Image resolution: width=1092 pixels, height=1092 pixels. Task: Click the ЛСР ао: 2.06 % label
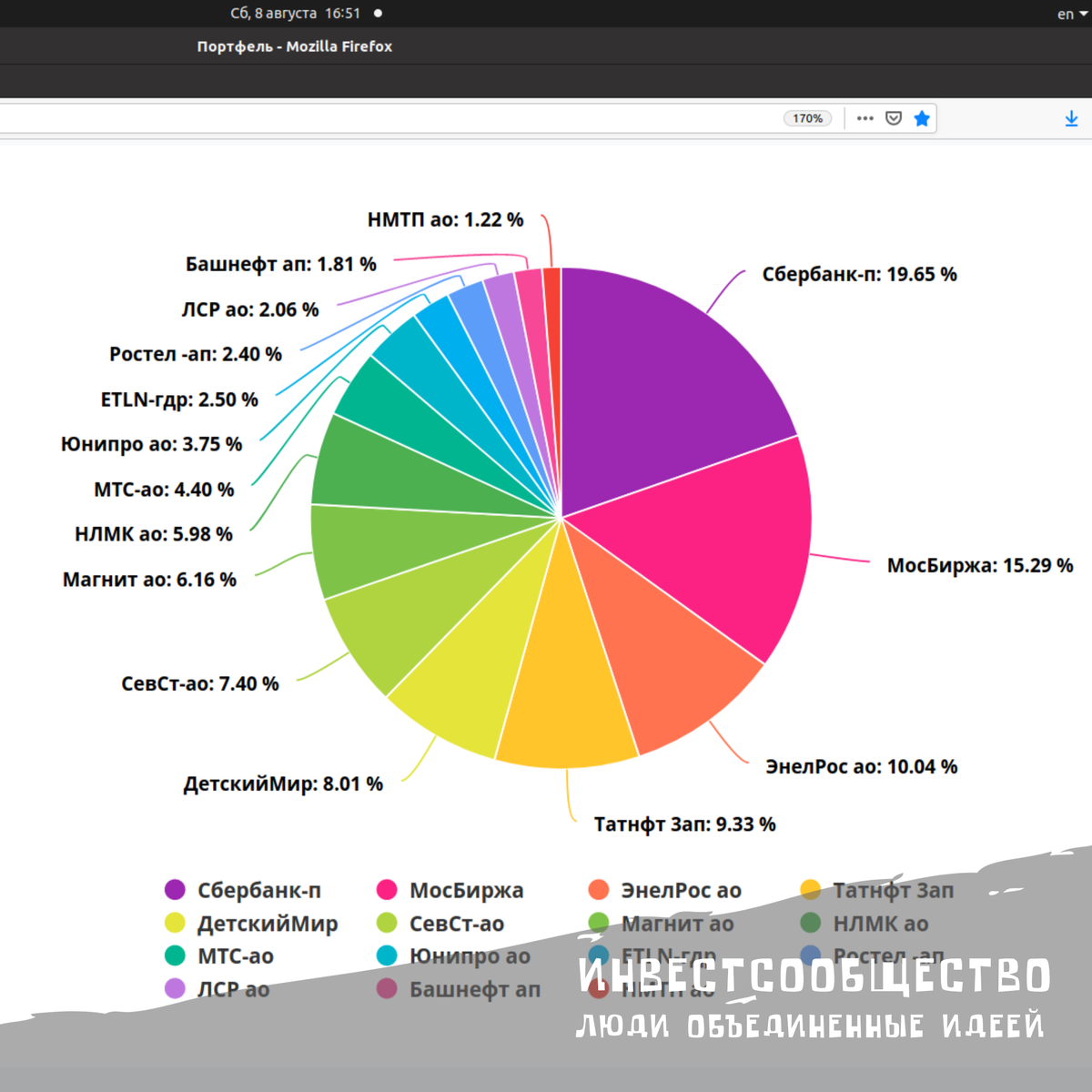[x=250, y=309]
